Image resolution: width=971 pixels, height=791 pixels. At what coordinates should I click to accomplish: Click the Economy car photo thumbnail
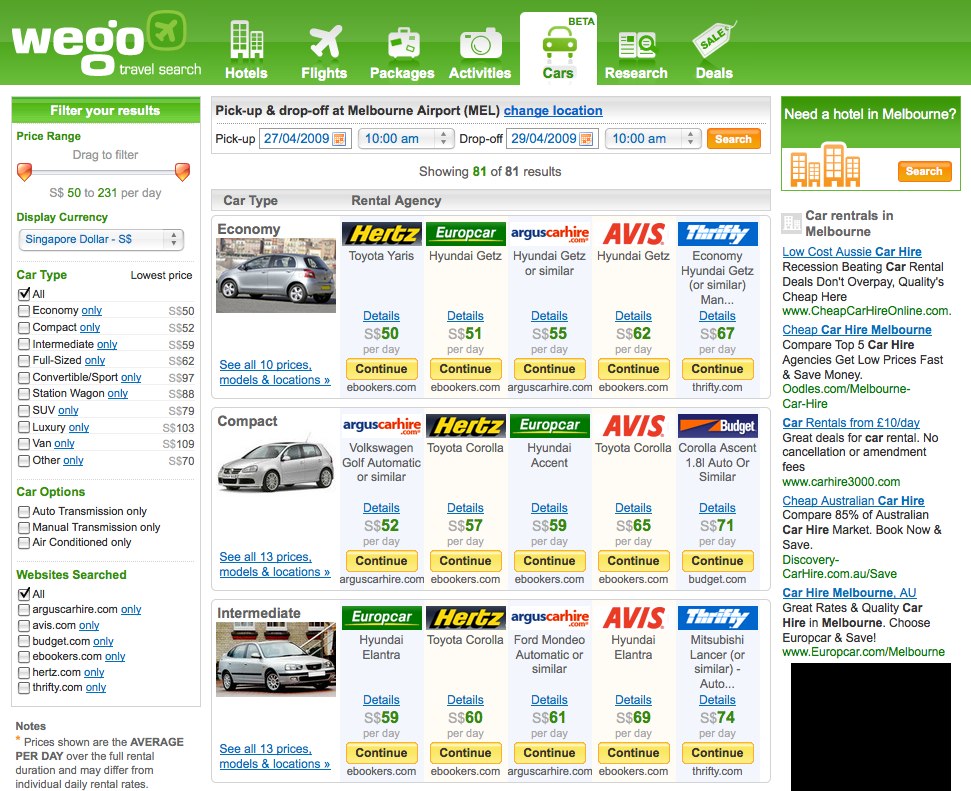(276, 276)
